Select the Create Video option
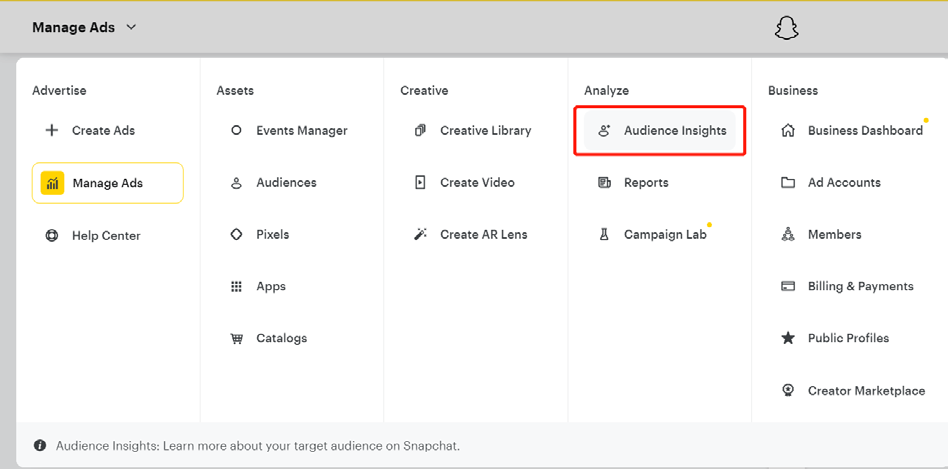The height and width of the screenshot is (469, 948). point(476,183)
